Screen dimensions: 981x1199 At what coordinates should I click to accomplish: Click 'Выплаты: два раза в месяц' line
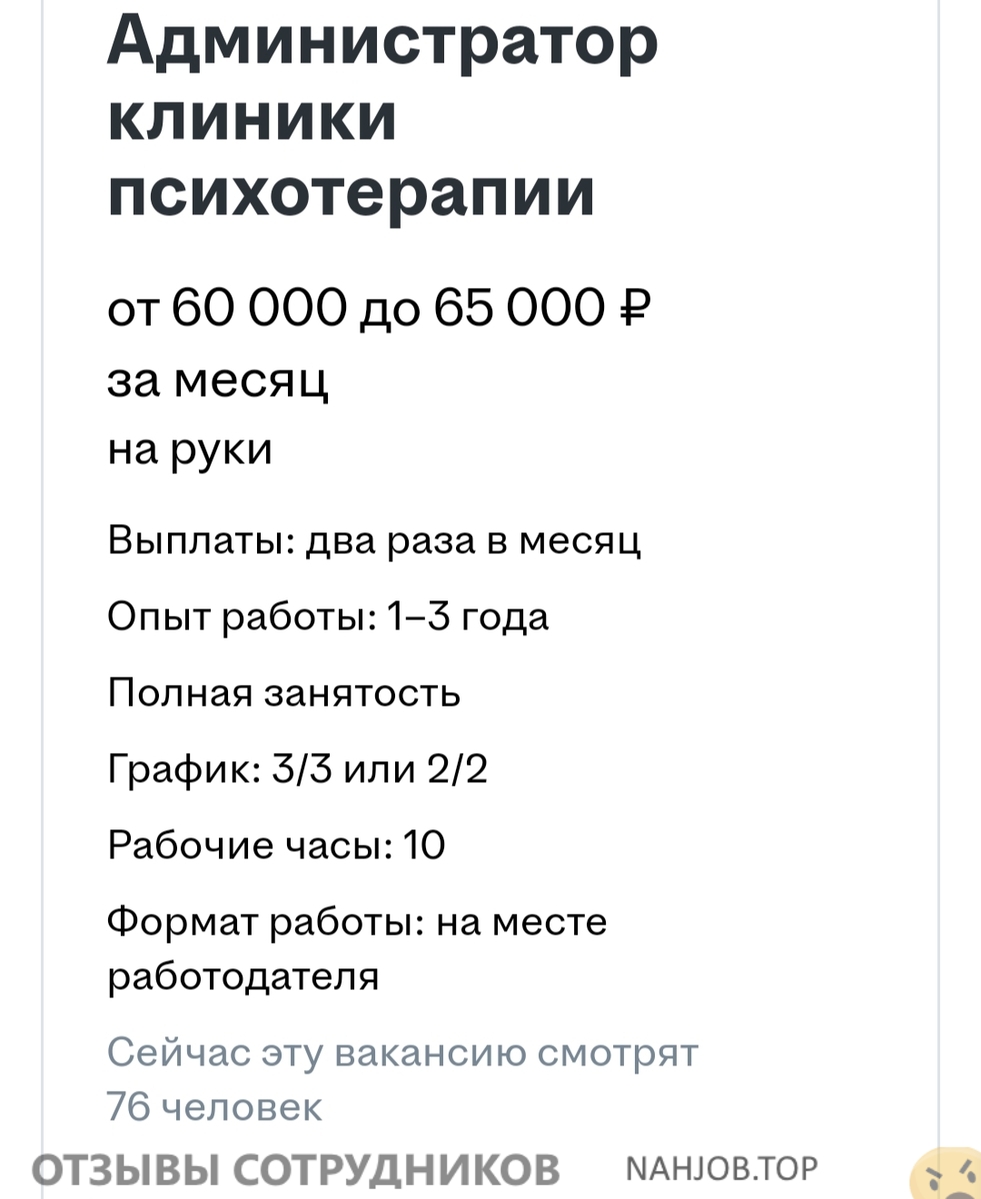pyautogui.click(x=374, y=540)
